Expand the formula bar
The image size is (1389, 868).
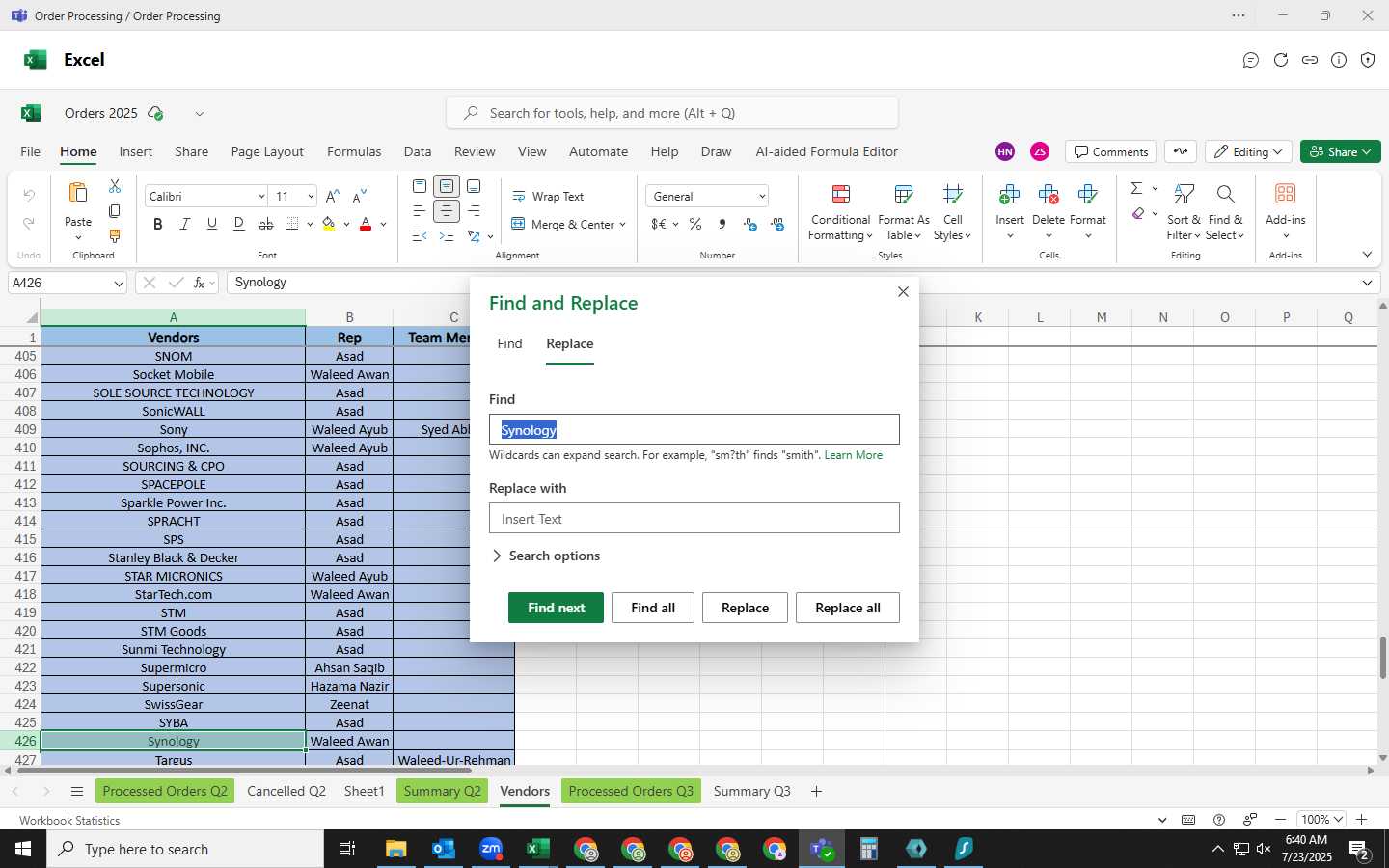click(x=1367, y=283)
